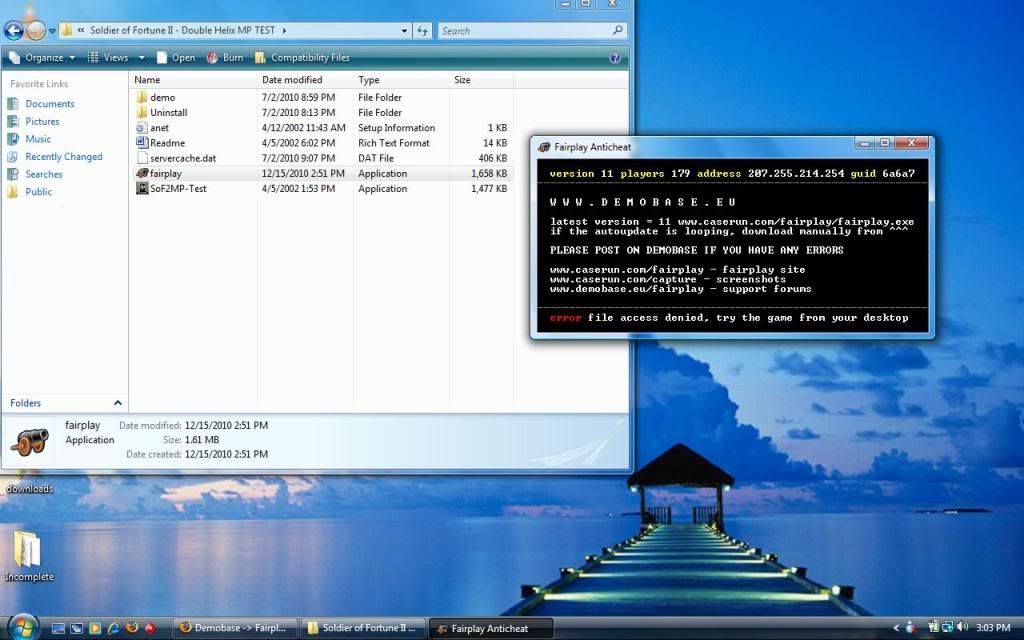Click Open on the Explorer toolbar
The width and height of the screenshot is (1024, 640).
176,57
